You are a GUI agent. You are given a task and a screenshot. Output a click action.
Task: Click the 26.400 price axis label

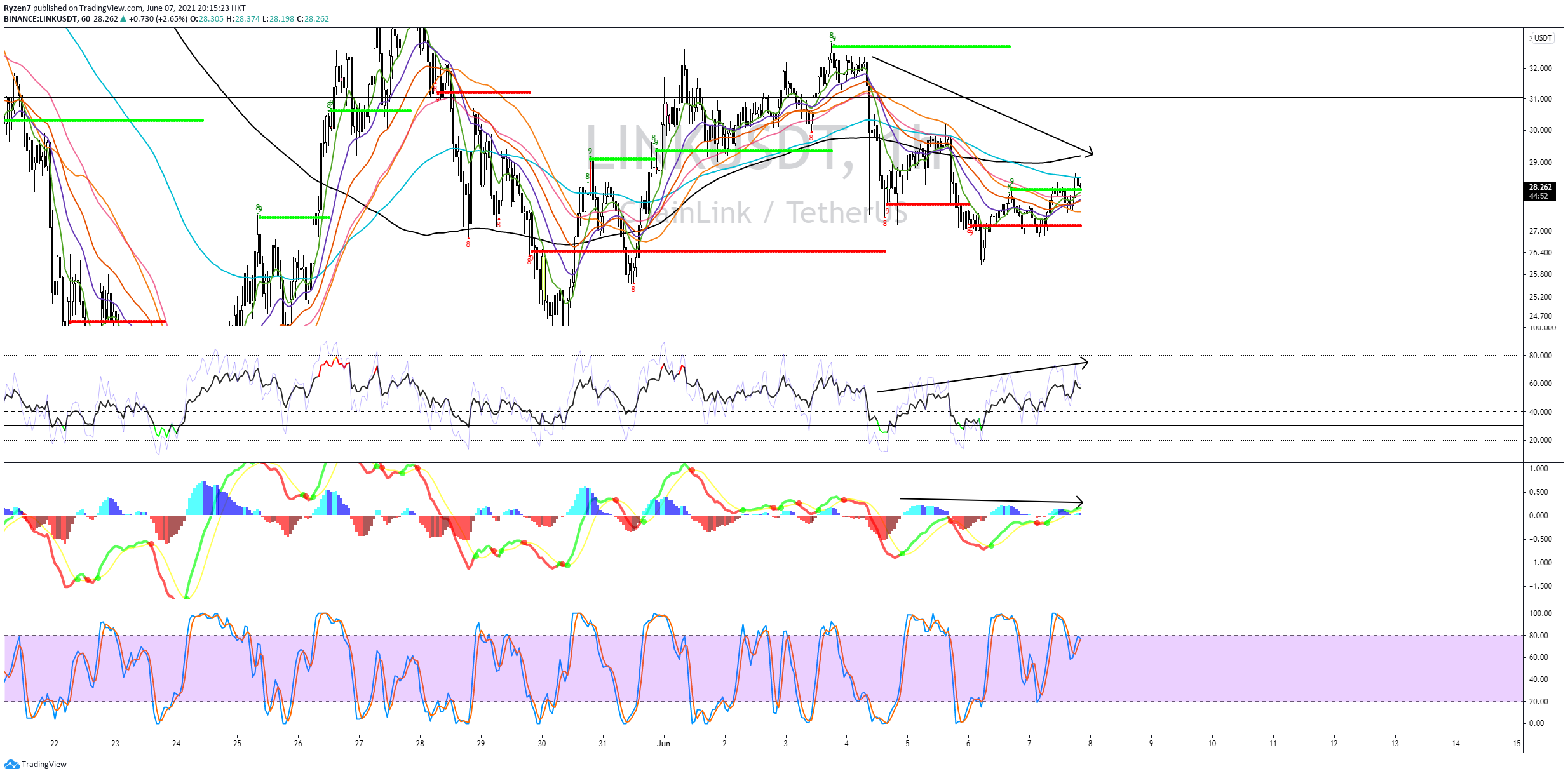pyautogui.click(x=1540, y=253)
